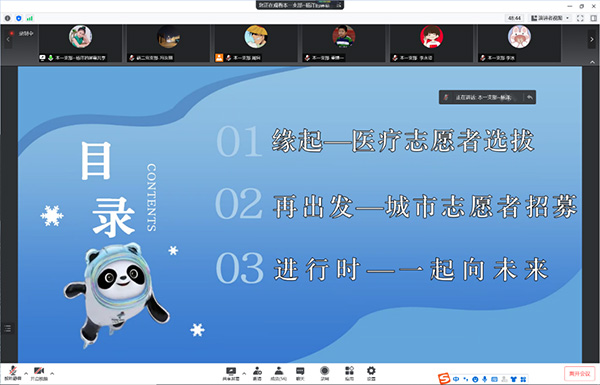Click the red leave meeting button

(579, 373)
